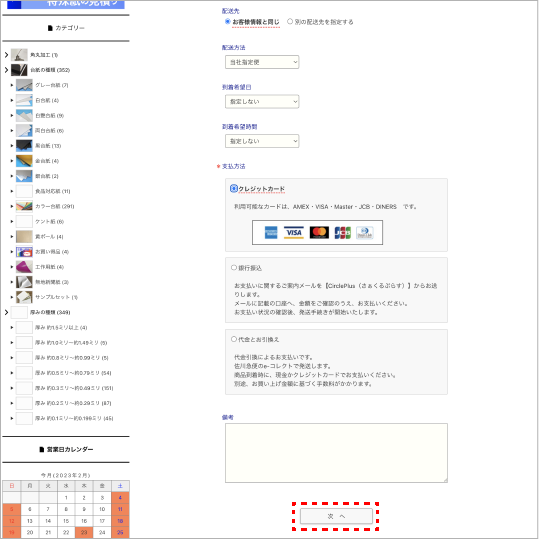Screen dimensions: 539x539
Task: Click date 14 in the business calendar
Action: [x=48, y=521]
